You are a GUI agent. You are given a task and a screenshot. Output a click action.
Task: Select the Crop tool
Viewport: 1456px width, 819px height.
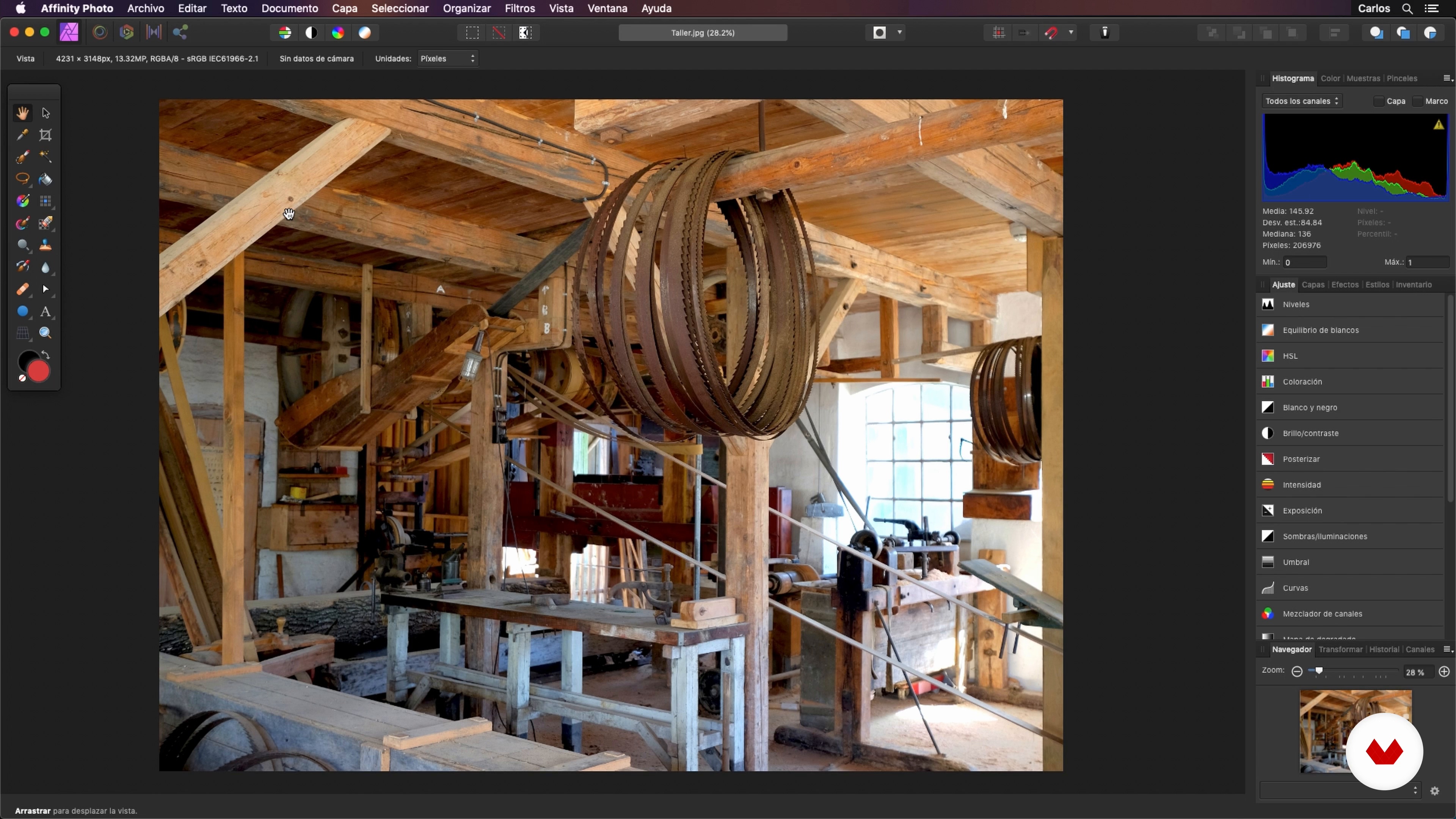46,135
